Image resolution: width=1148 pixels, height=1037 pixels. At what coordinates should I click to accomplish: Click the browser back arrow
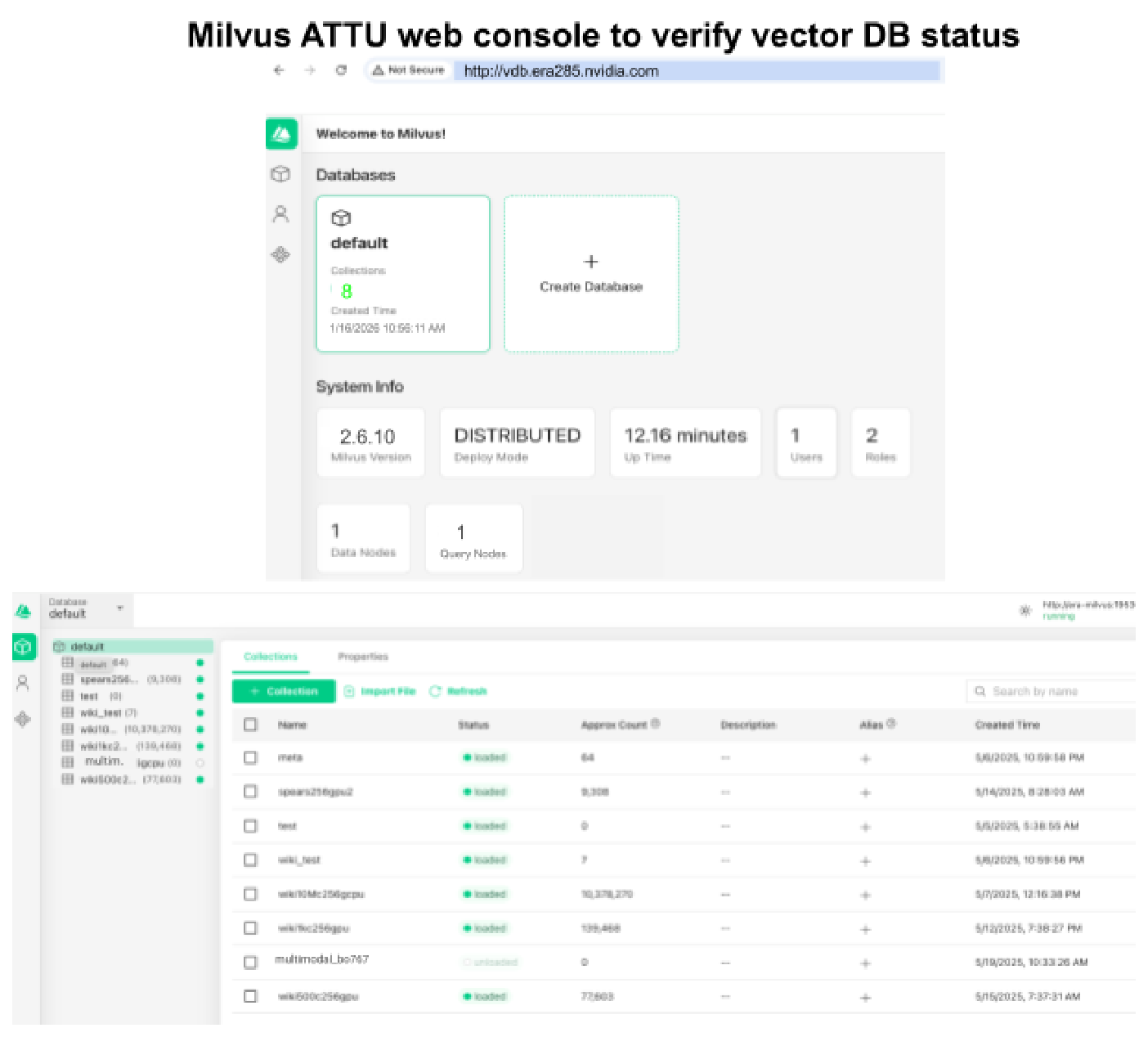point(279,70)
